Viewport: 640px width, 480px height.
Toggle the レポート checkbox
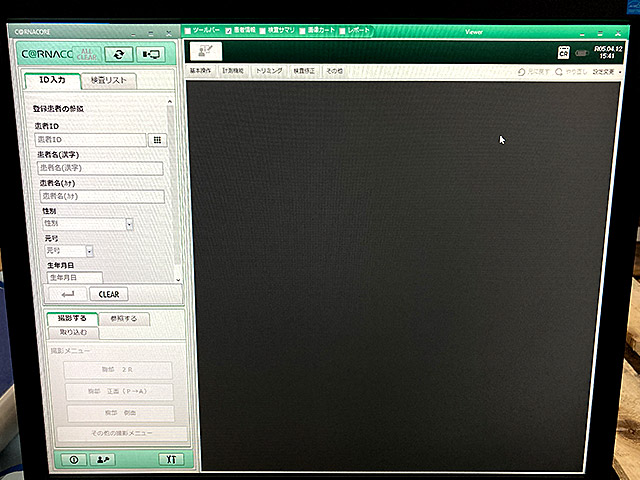click(342, 31)
